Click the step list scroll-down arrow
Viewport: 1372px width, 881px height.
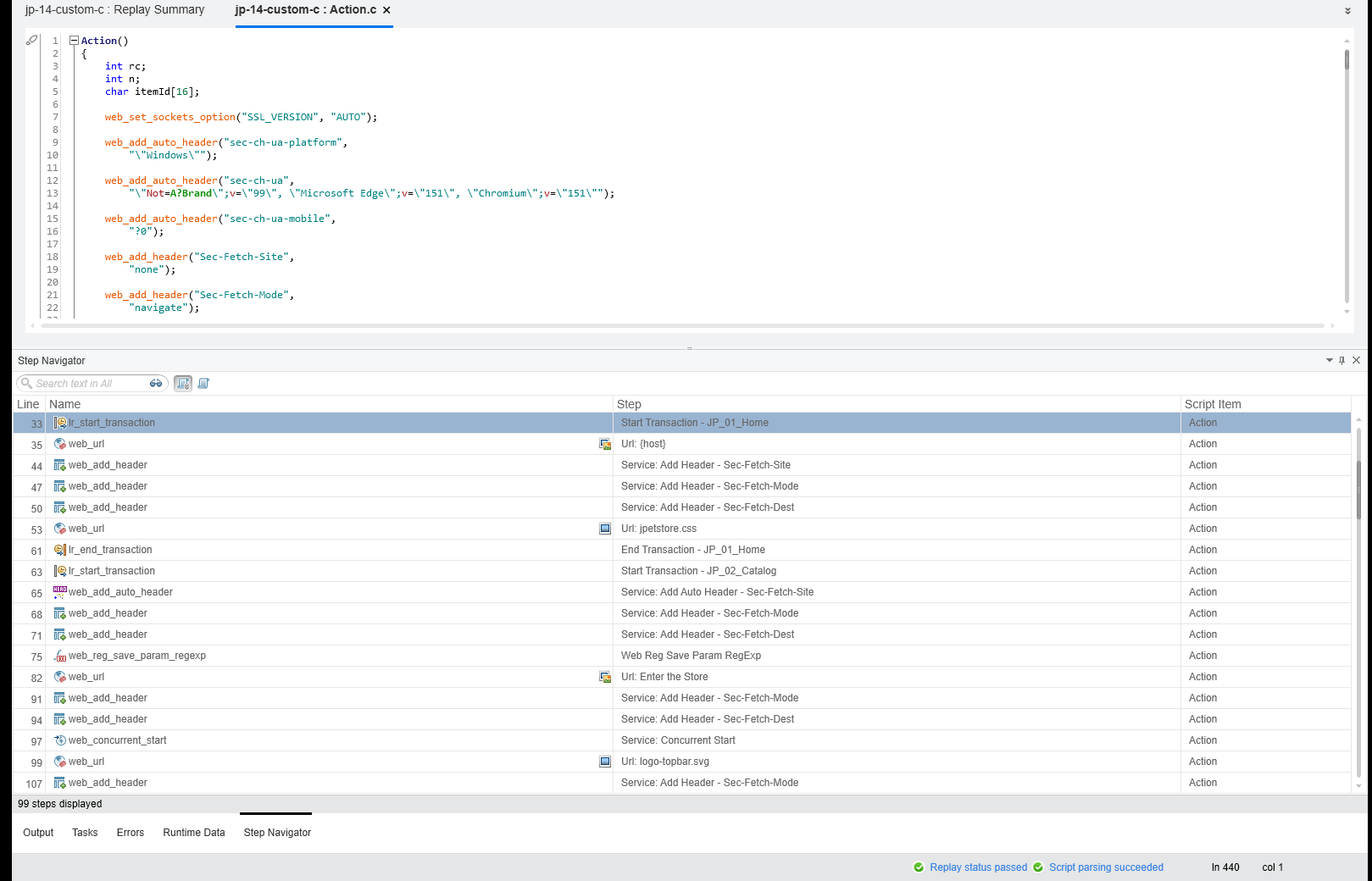[1359, 787]
